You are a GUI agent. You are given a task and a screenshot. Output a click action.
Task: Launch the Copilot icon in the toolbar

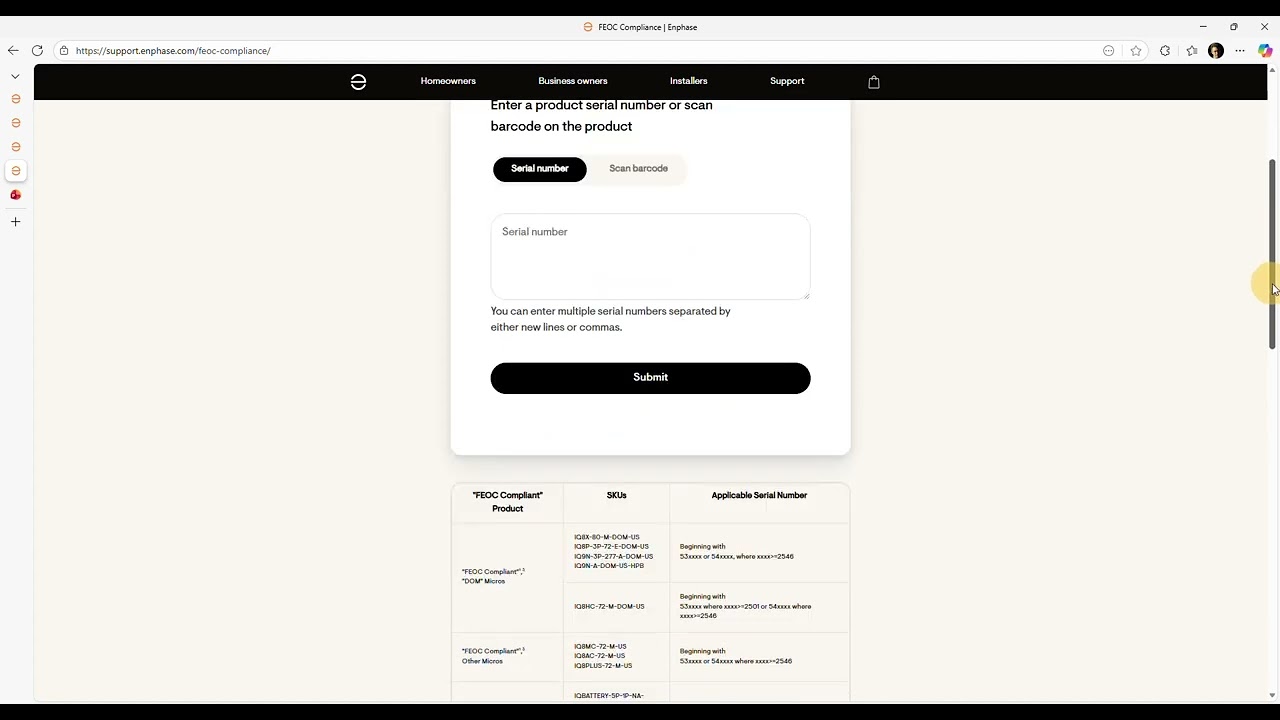pos(1265,51)
